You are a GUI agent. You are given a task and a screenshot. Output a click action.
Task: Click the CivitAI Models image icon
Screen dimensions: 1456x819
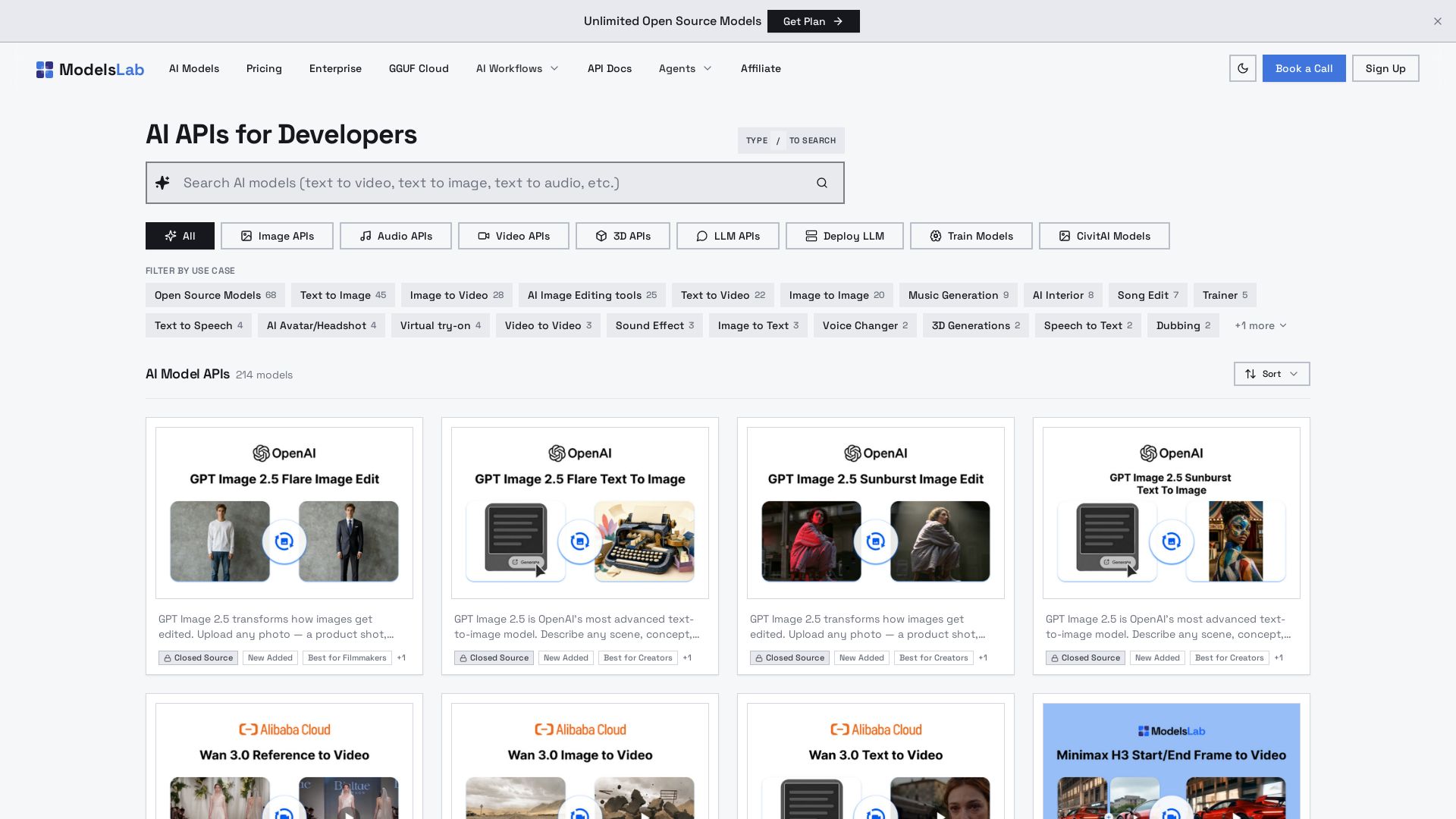(1065, 236)
